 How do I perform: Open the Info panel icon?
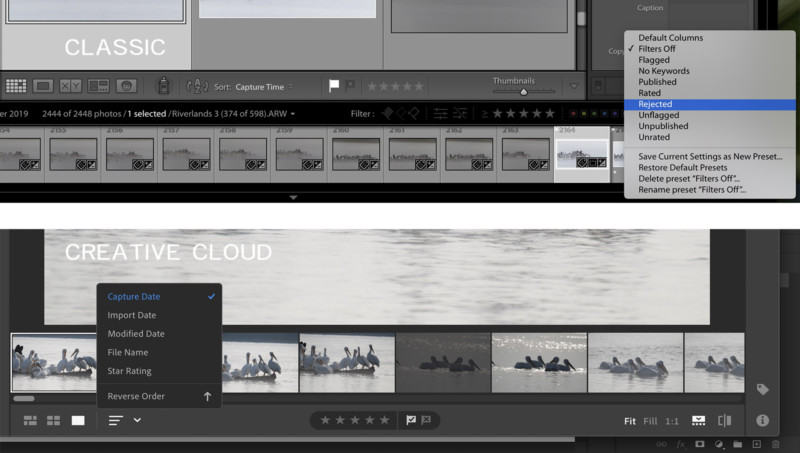[762, 420]
